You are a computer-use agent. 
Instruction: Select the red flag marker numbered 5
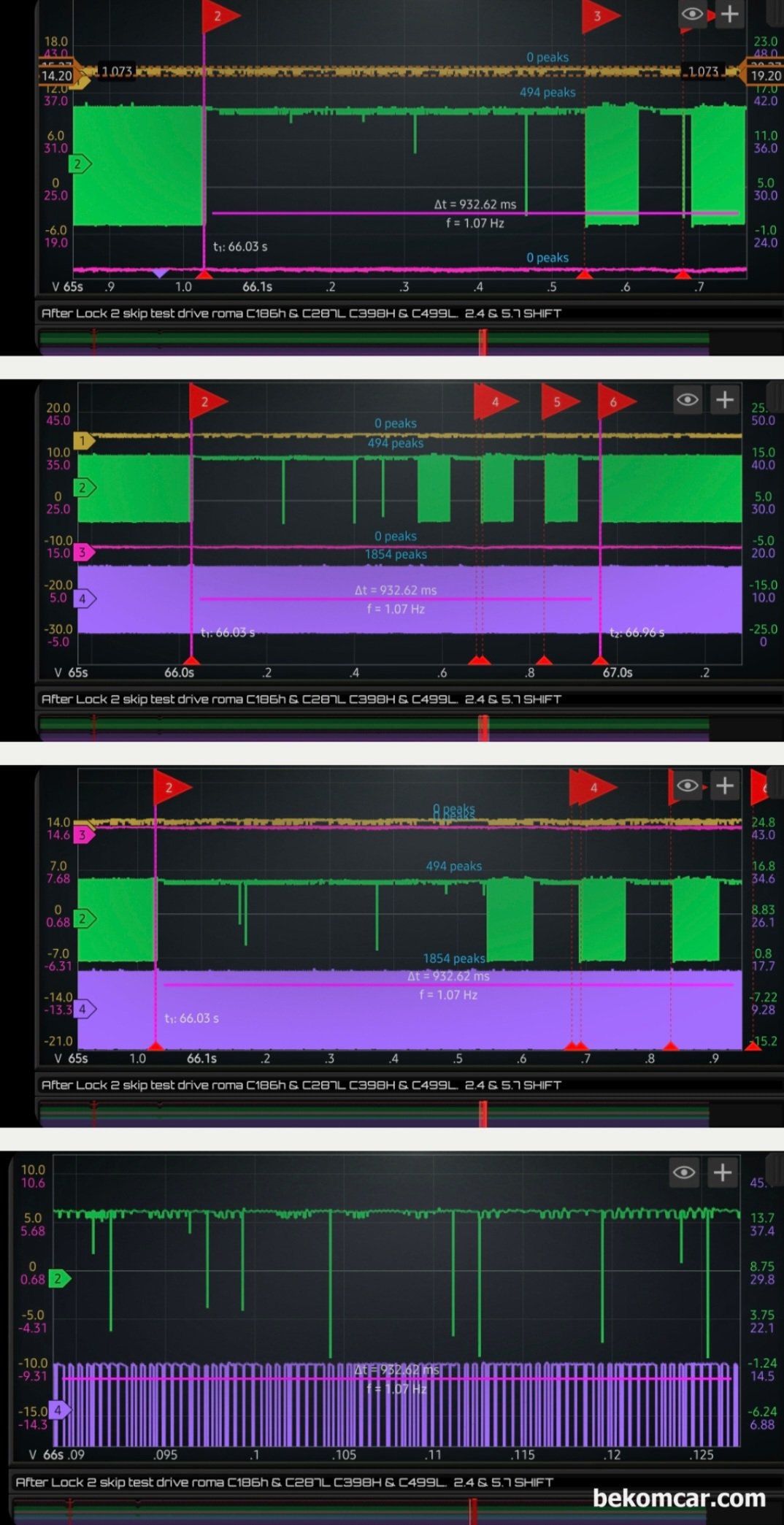(559, 402)
